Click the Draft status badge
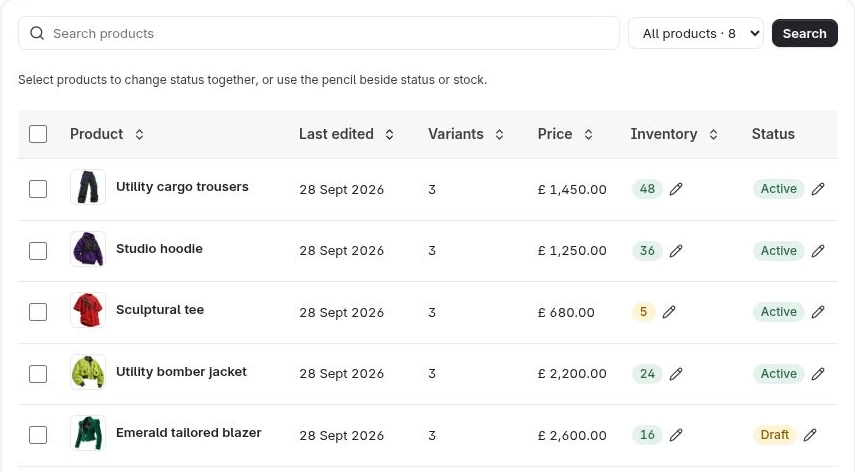The image size is (855, 472). click(774, 435)
